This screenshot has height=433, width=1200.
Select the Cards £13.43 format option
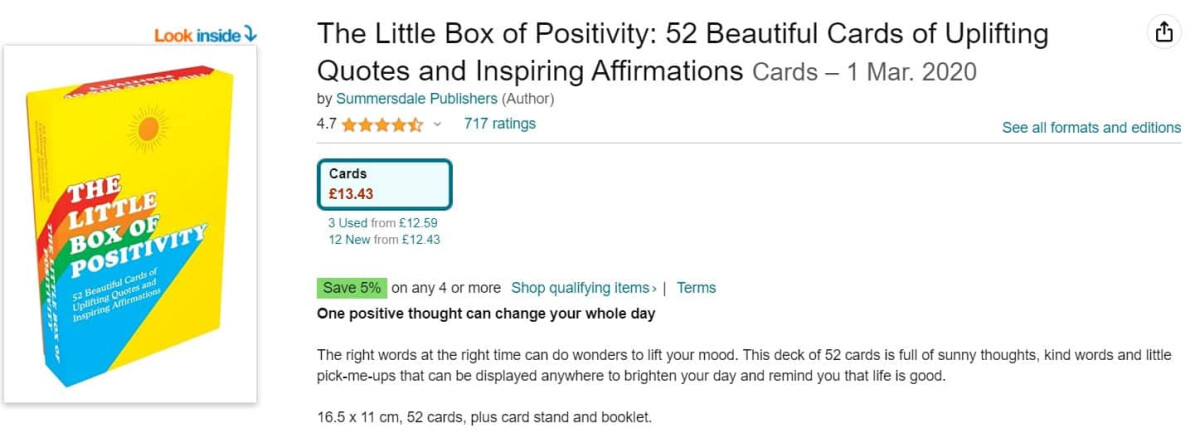(x=384, y=184)
